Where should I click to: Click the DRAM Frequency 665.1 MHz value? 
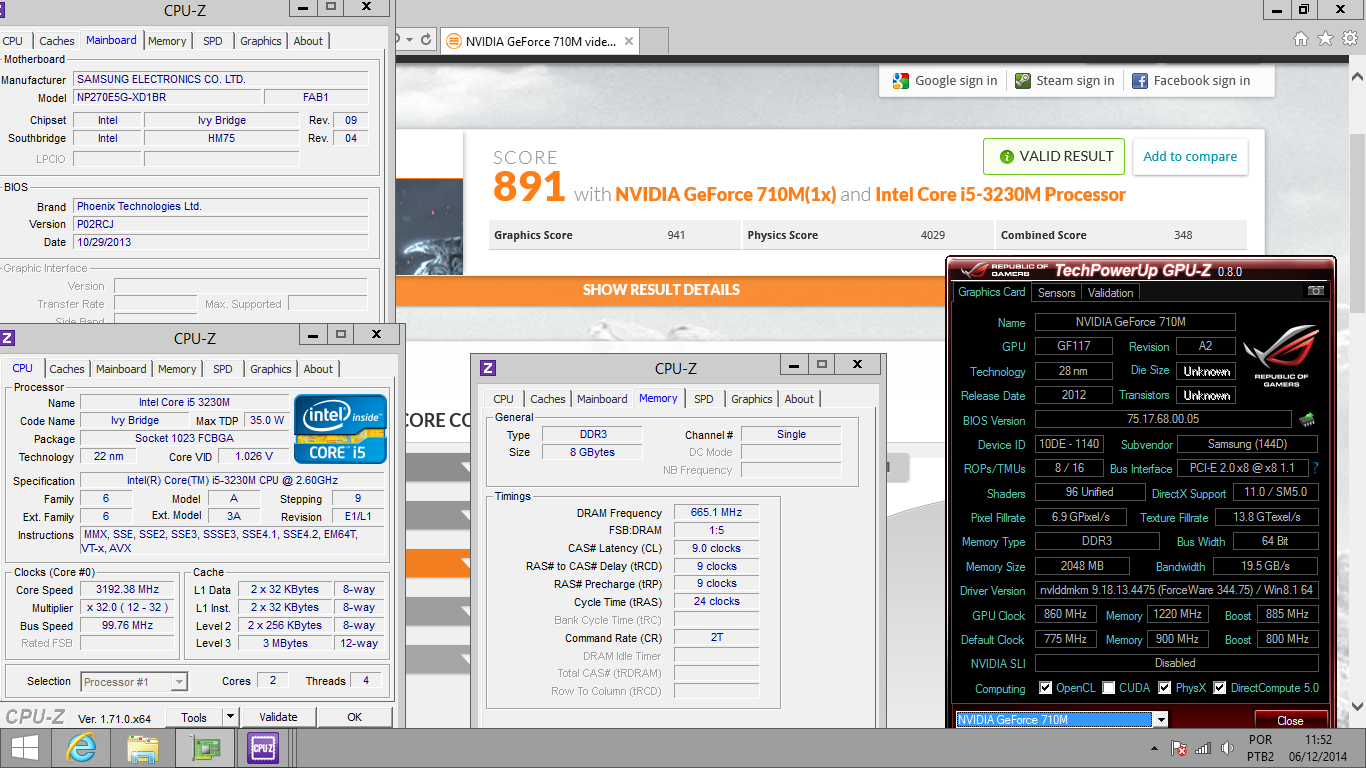pos(716,512)
